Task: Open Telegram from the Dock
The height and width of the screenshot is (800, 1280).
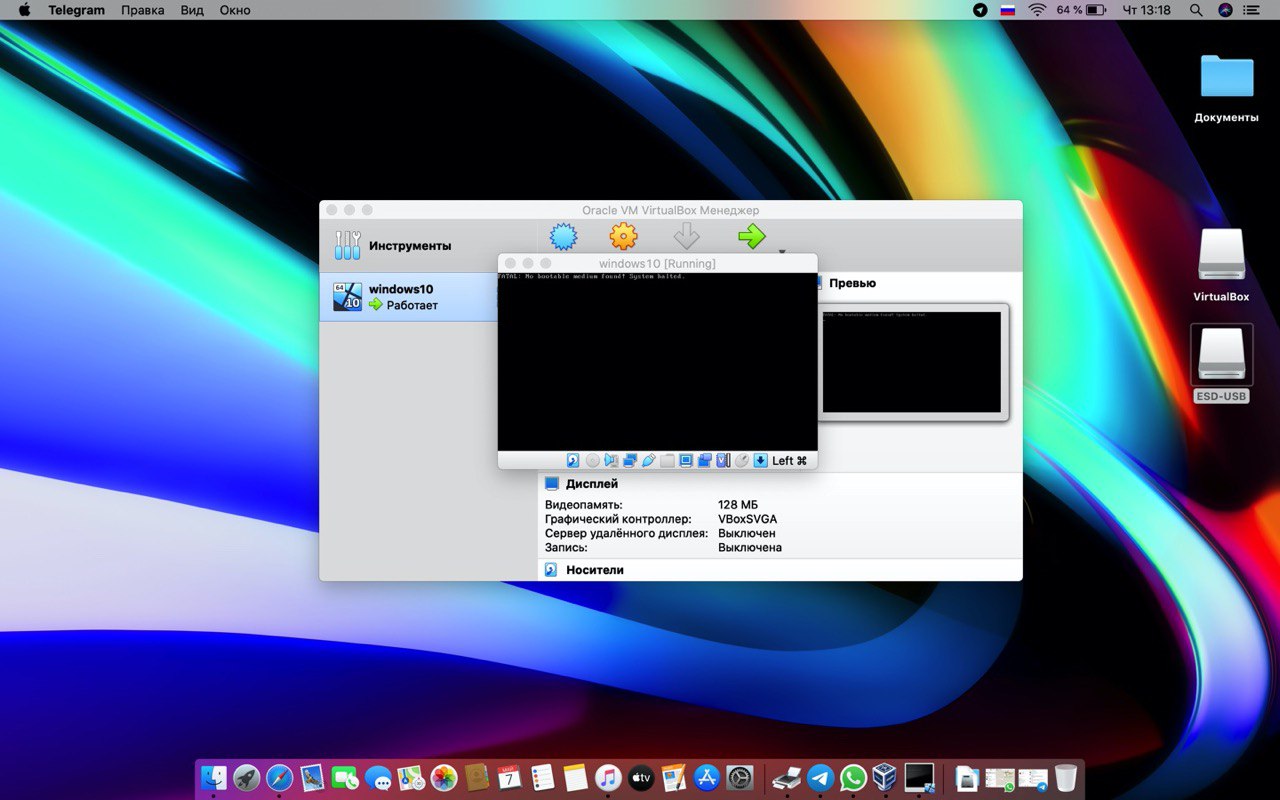Action: pos(820,777)
